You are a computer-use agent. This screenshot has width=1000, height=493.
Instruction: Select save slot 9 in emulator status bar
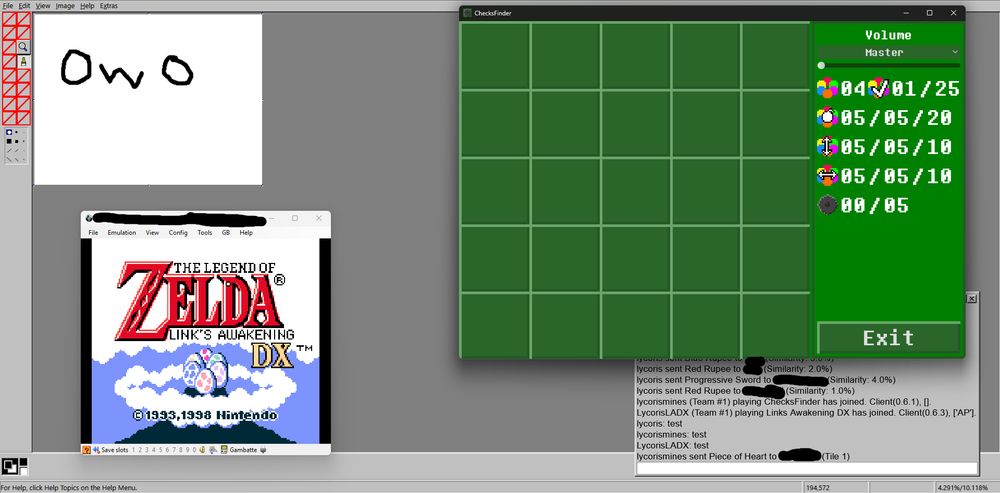(188, 450)
